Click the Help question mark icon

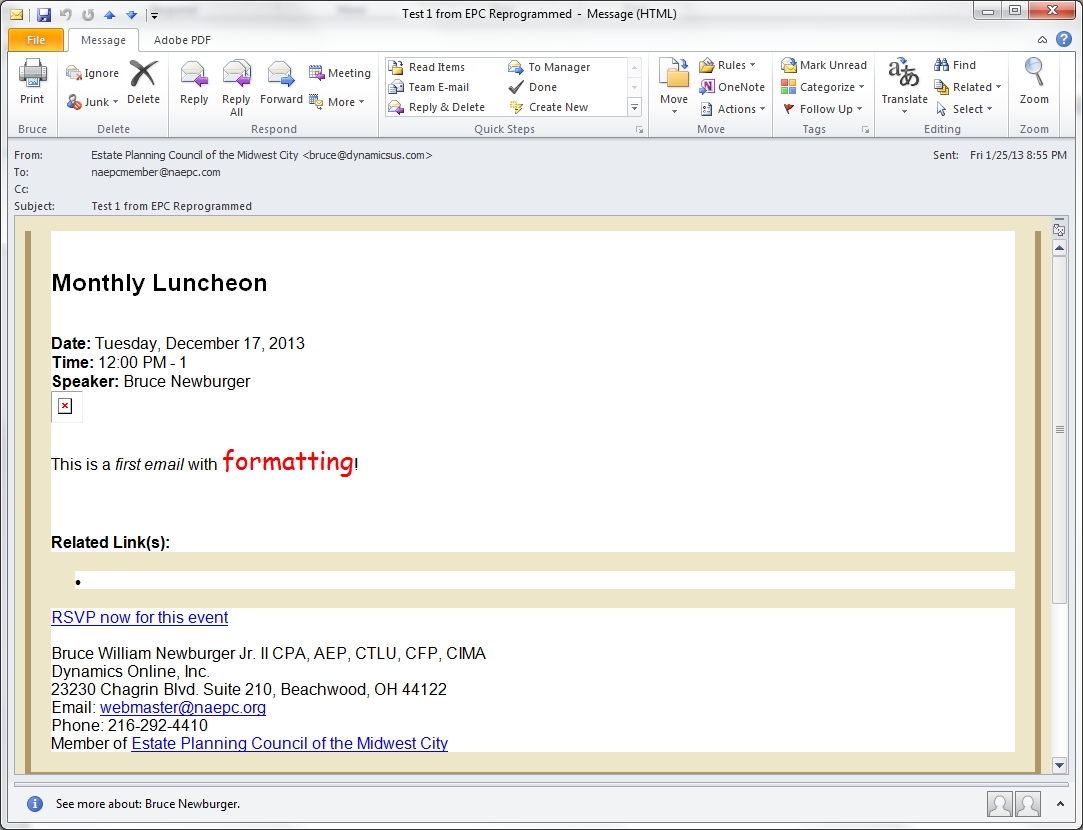[x=1064, y=40]
